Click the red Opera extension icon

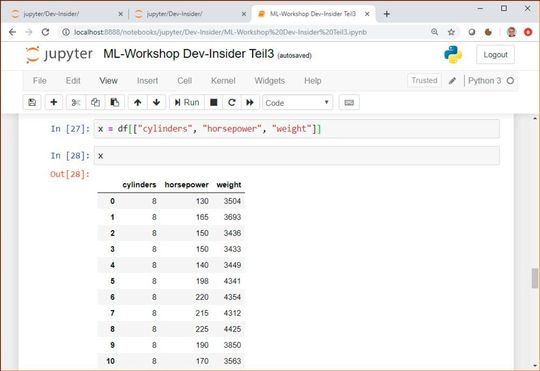[x=528, y=32]
